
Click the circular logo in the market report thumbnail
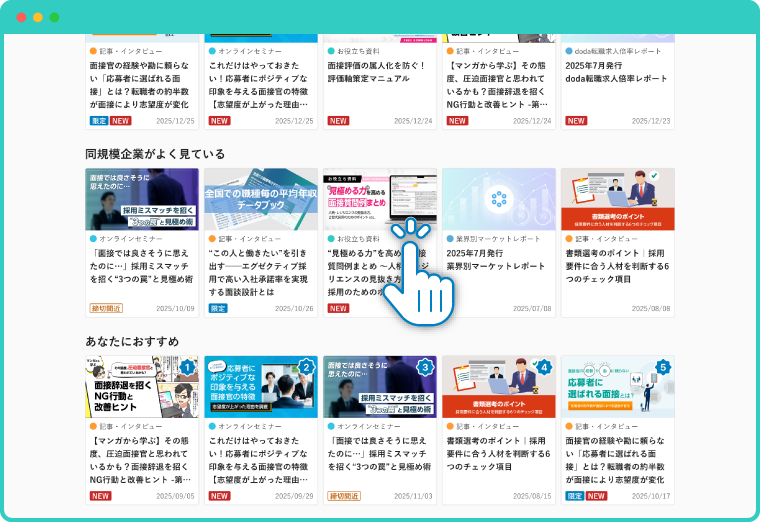(x=499, y=199)
